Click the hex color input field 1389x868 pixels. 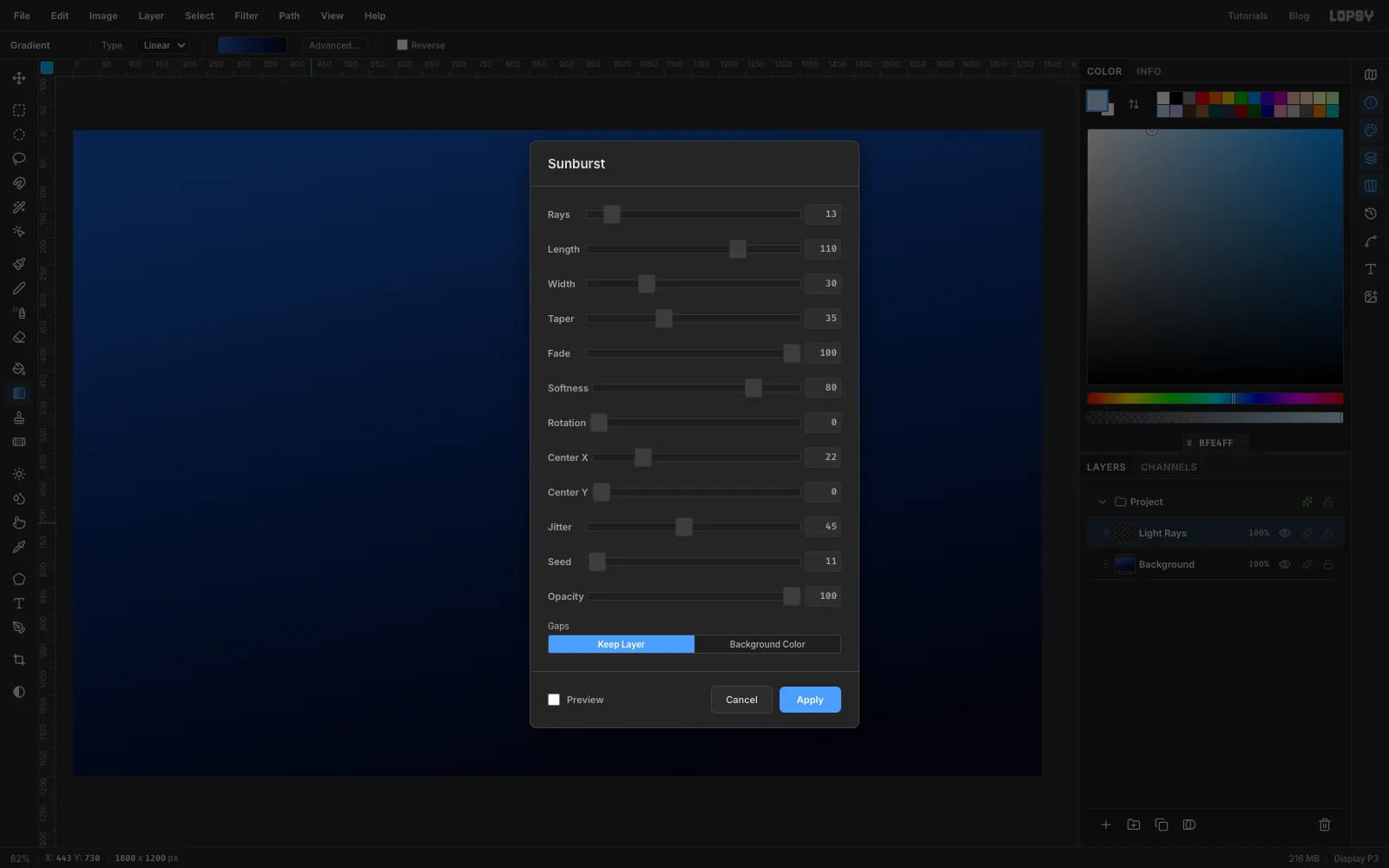click(x=1215, y=443)
